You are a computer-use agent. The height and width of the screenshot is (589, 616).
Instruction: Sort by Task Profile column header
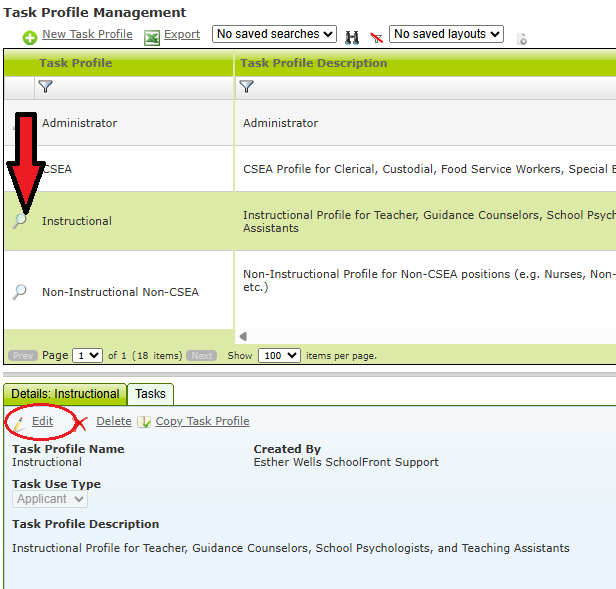point(75,63)
